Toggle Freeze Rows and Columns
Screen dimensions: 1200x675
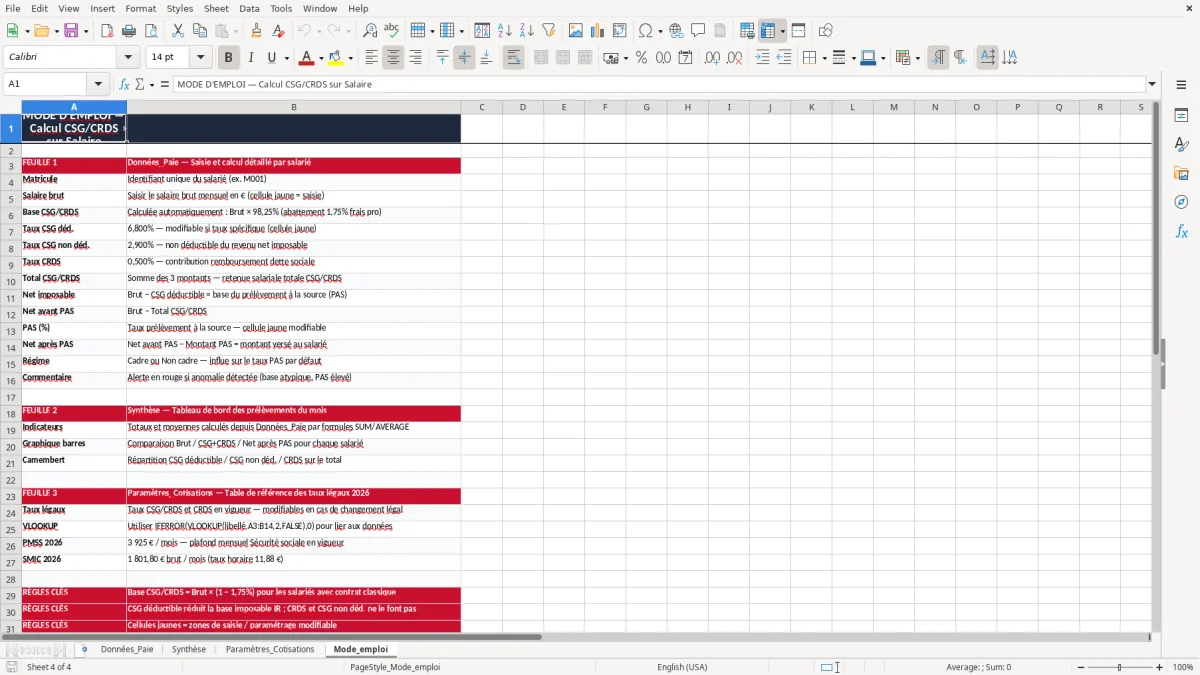(768, 31)
